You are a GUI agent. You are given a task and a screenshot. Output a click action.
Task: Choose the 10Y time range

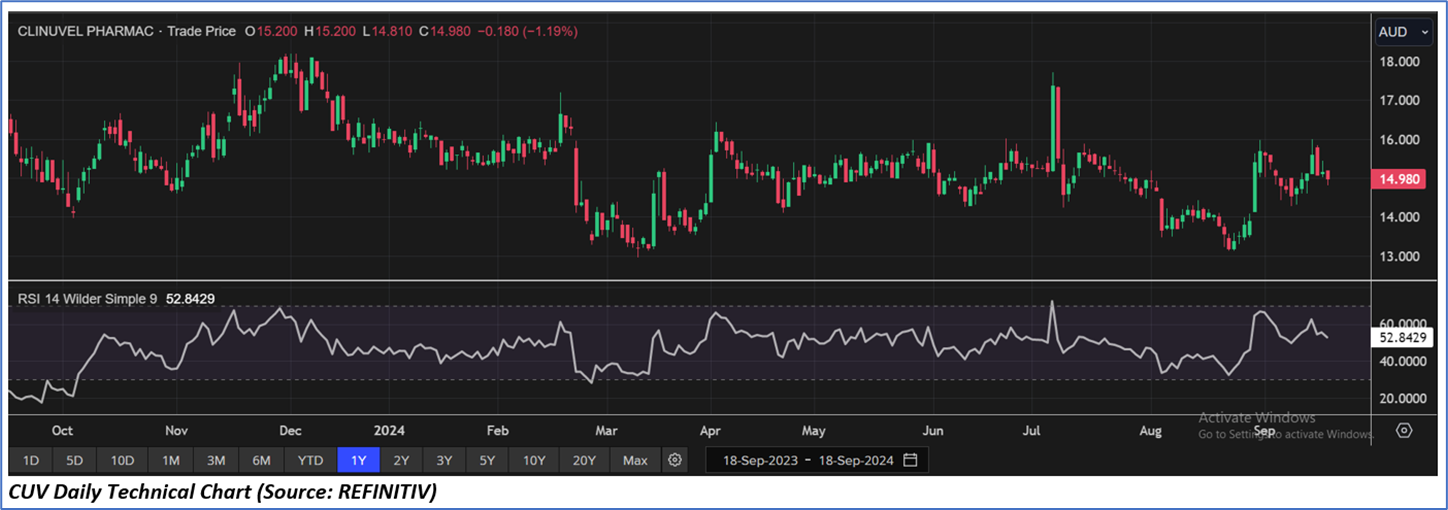[534, 460]
